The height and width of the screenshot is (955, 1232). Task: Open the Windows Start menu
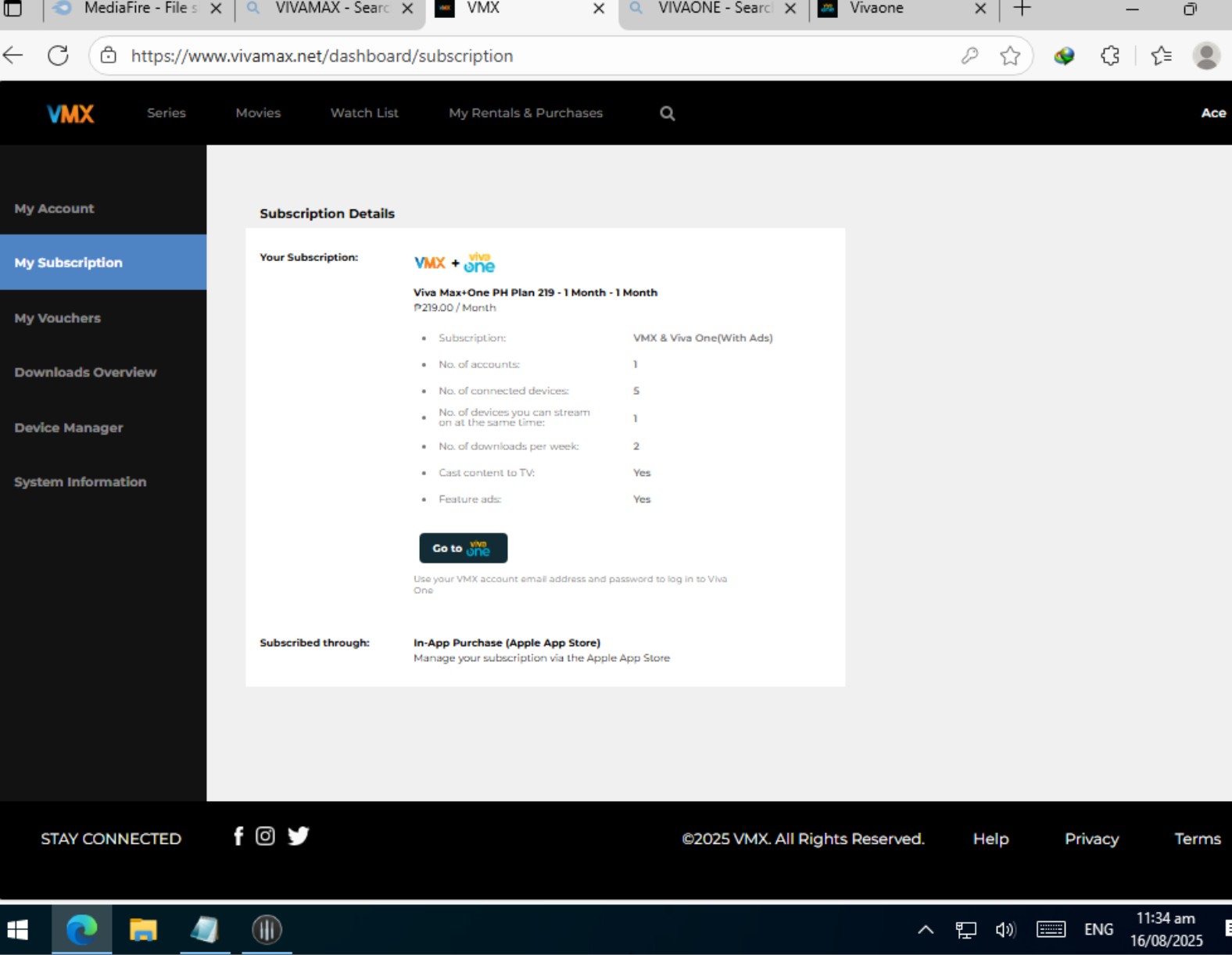17,930
